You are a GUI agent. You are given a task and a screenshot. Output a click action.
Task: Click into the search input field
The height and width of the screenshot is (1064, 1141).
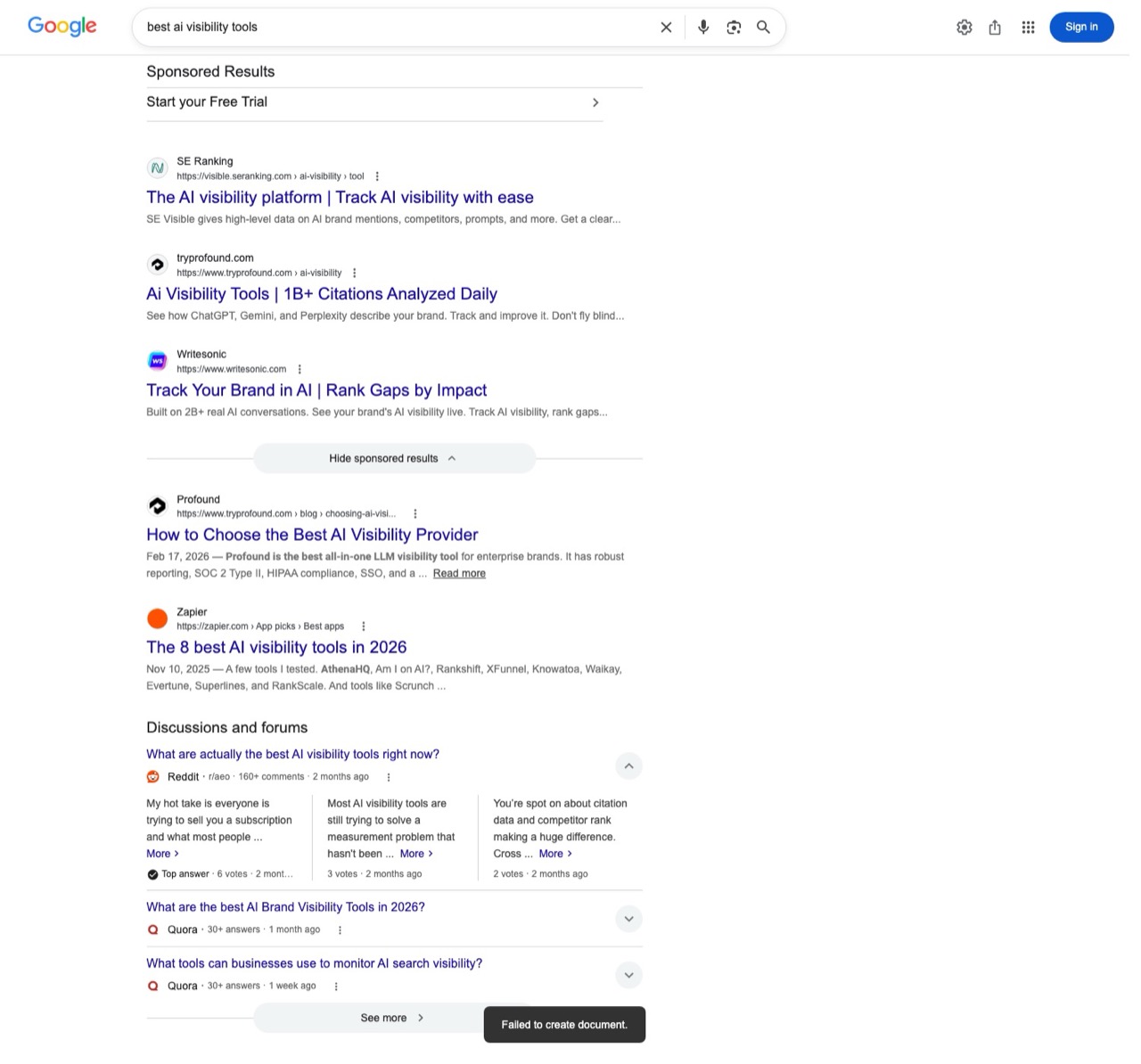pyautogui.click(x=397, y=28)
